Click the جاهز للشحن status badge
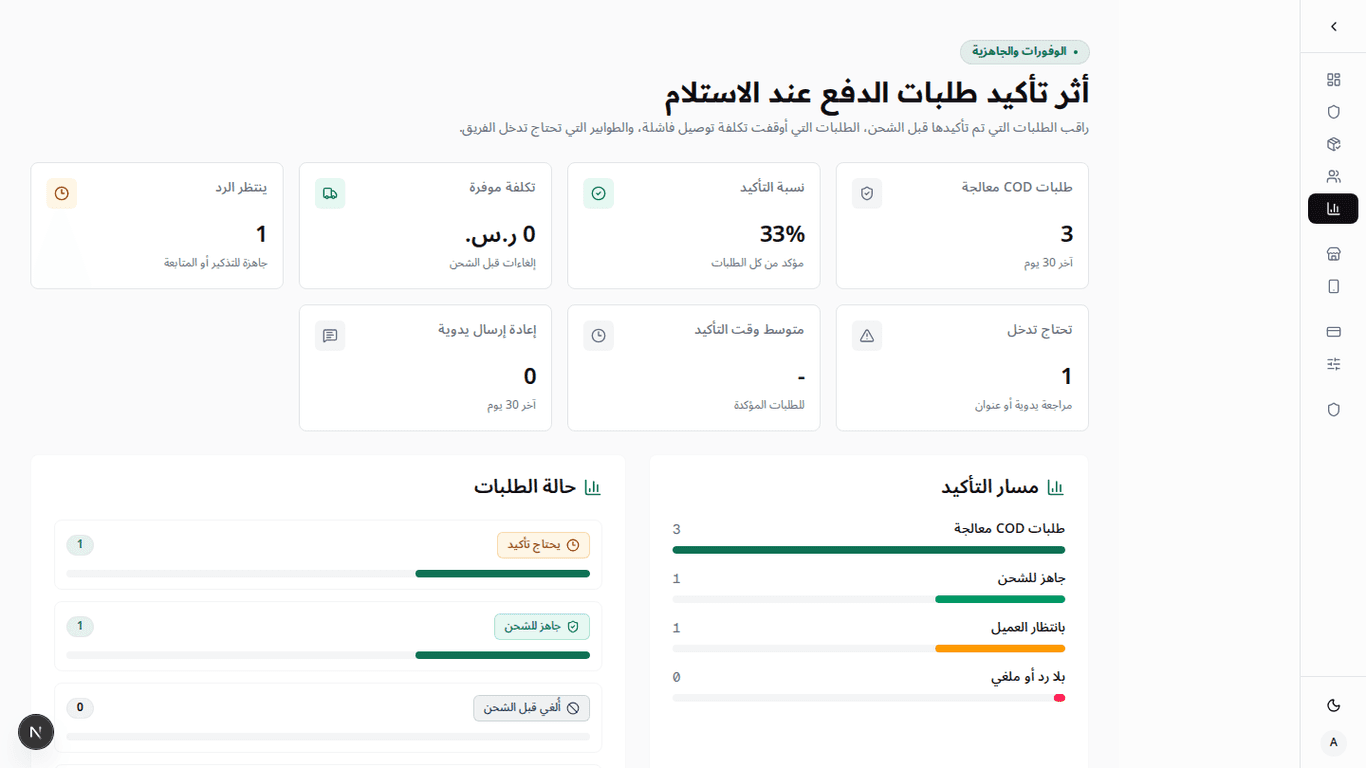 542,626
